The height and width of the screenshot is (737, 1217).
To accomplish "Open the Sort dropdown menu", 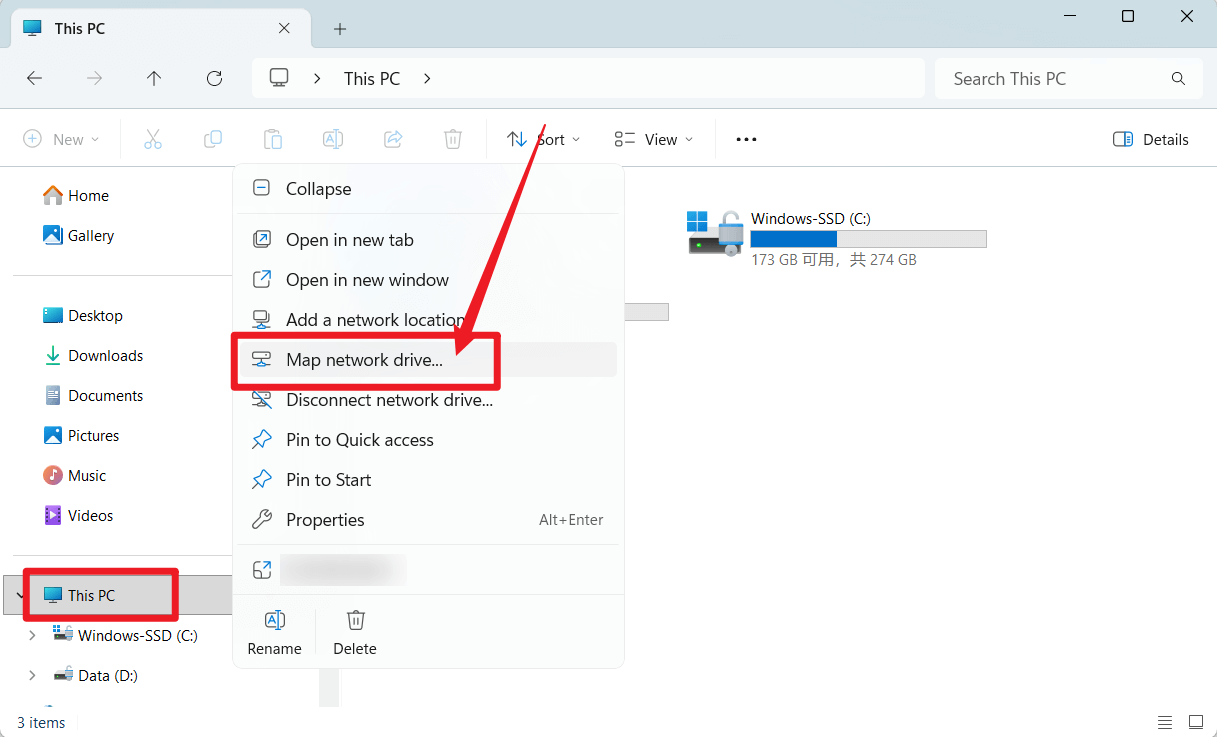I will point(543,139).
